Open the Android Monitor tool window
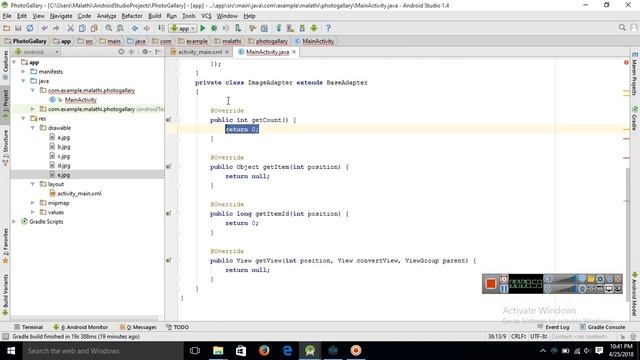The height and width of the screenshot is (360, 640). 80,327
